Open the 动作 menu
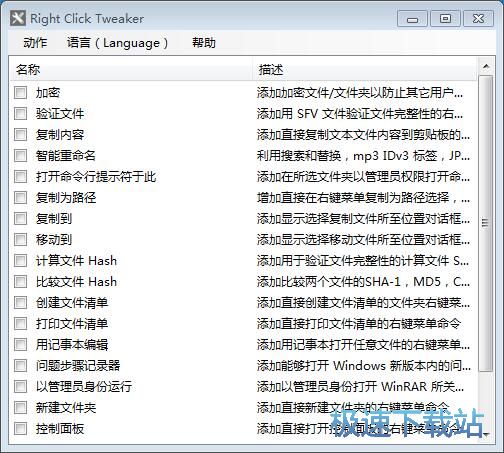The image size is (504, 453). coord(35,43)
